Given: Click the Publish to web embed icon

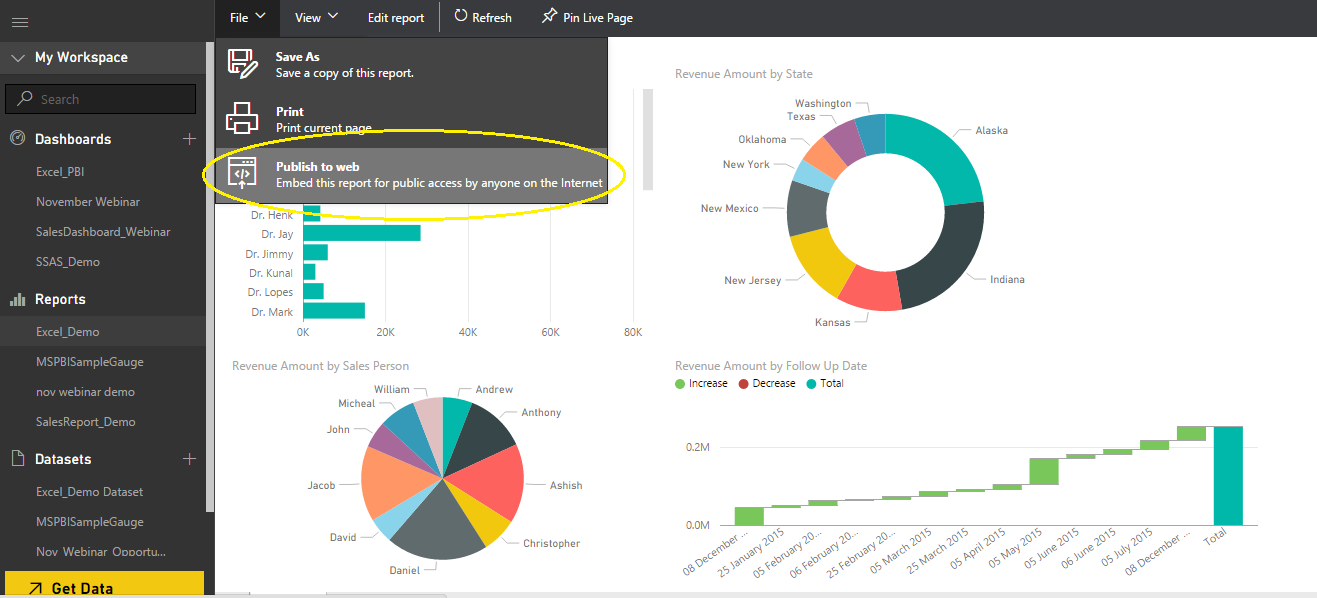Looking at the screenshot, I should click(242, 173).
